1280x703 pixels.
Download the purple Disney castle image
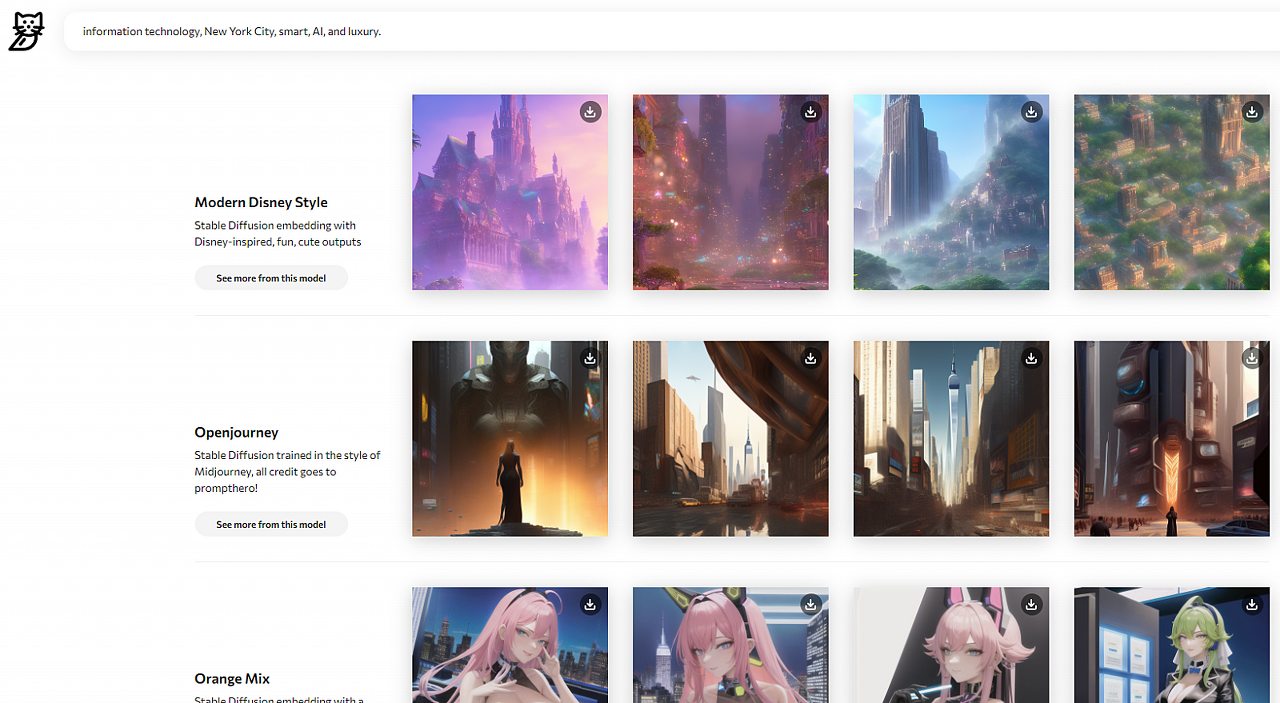coord(590,112)
